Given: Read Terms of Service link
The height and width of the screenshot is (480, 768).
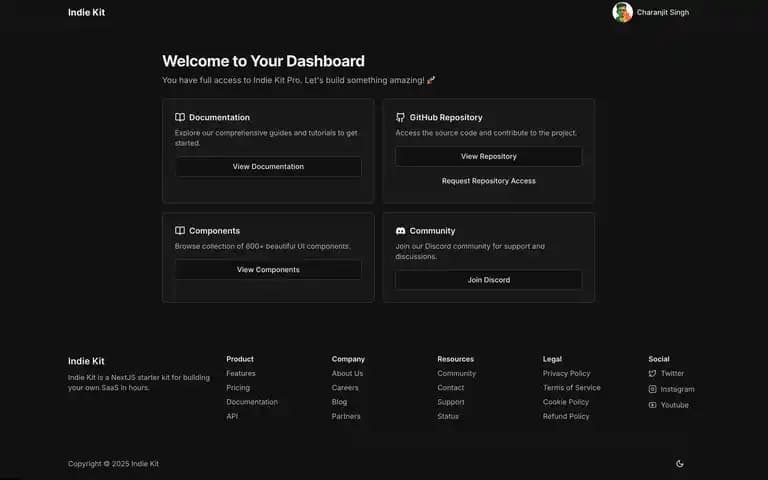Looking at the screenshot, I should [x=572, y=387].
